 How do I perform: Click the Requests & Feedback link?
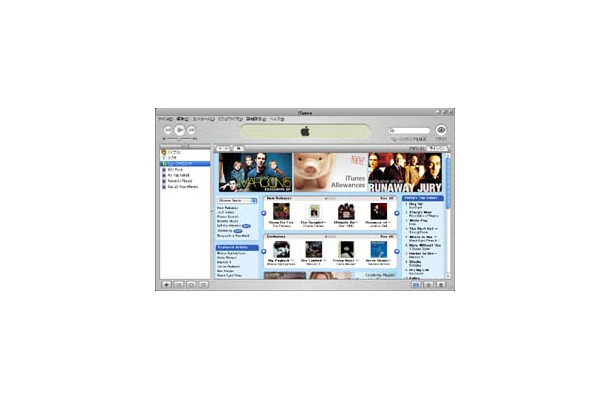pyautogui.click(x=233, y=236)
